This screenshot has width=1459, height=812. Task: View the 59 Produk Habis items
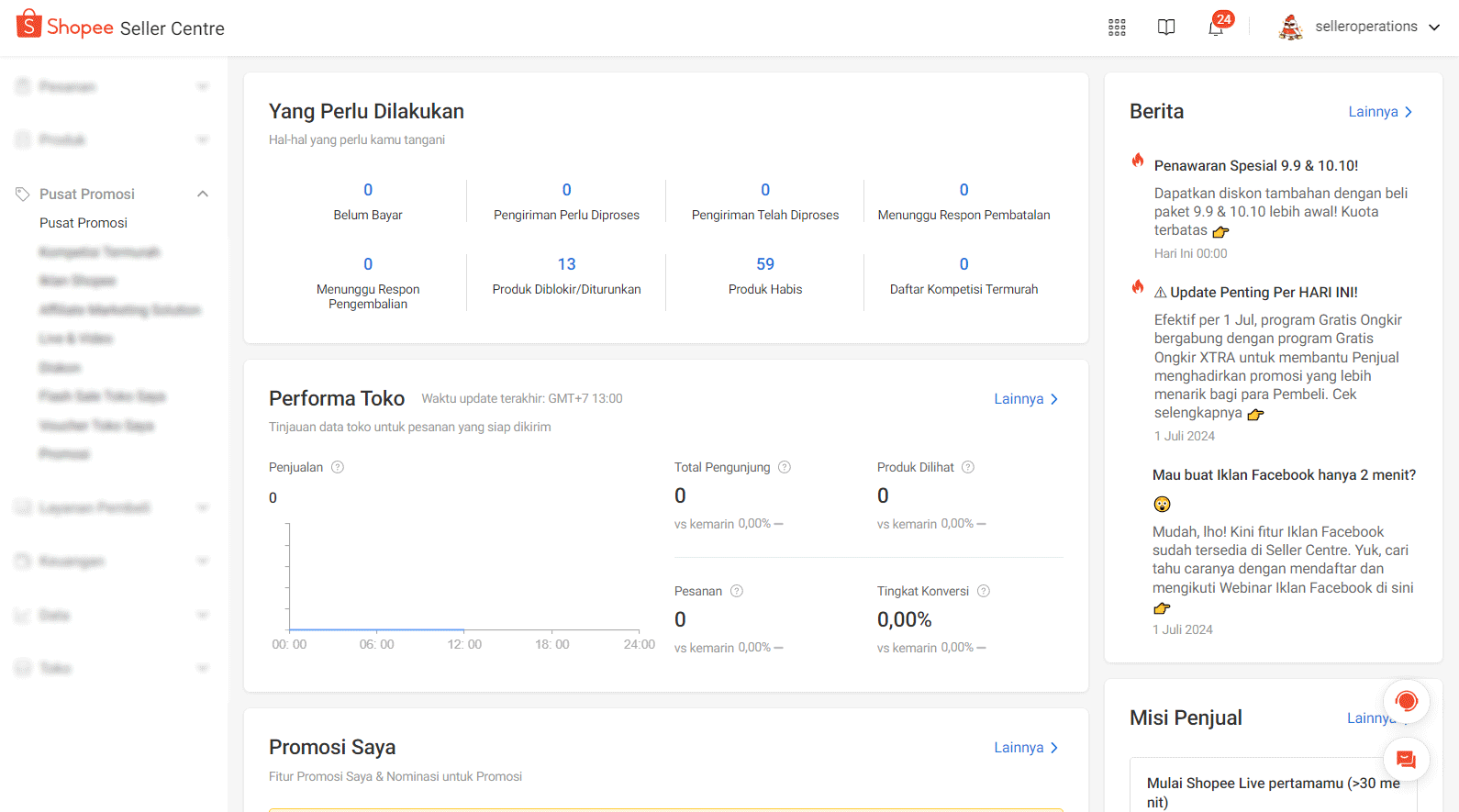765,275
